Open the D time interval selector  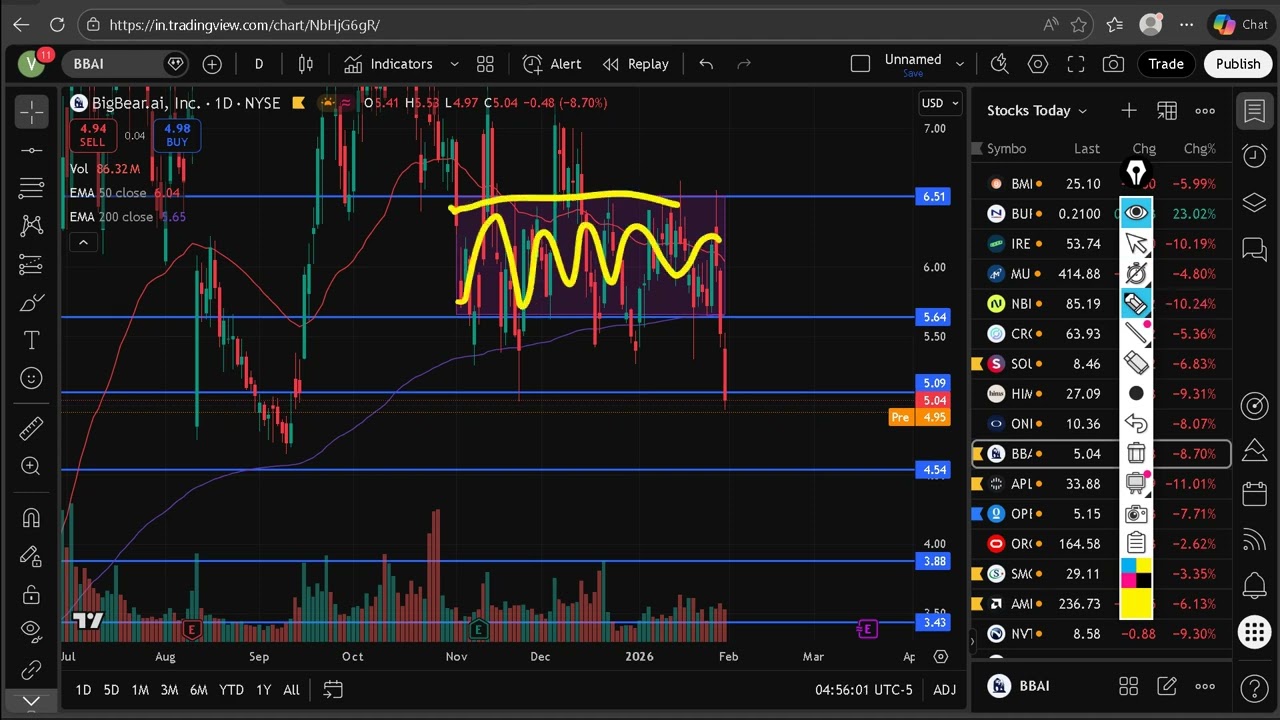coord(258,64)
